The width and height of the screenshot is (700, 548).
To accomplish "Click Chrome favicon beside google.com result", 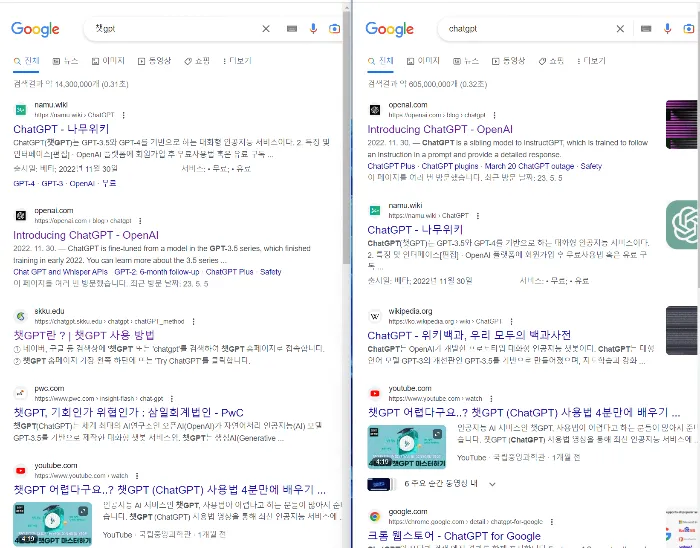I will click(375, 517).
